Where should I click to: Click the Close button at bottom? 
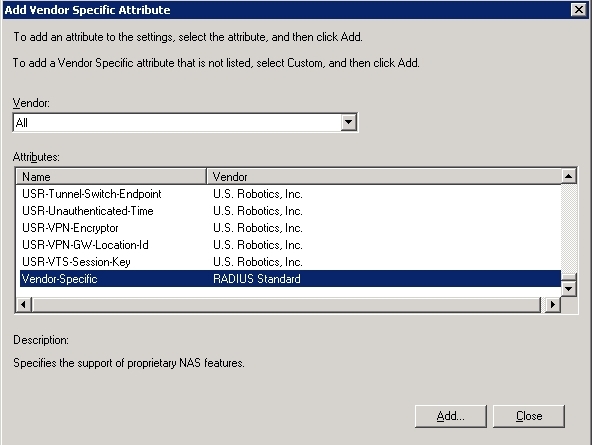pos(529,416)
